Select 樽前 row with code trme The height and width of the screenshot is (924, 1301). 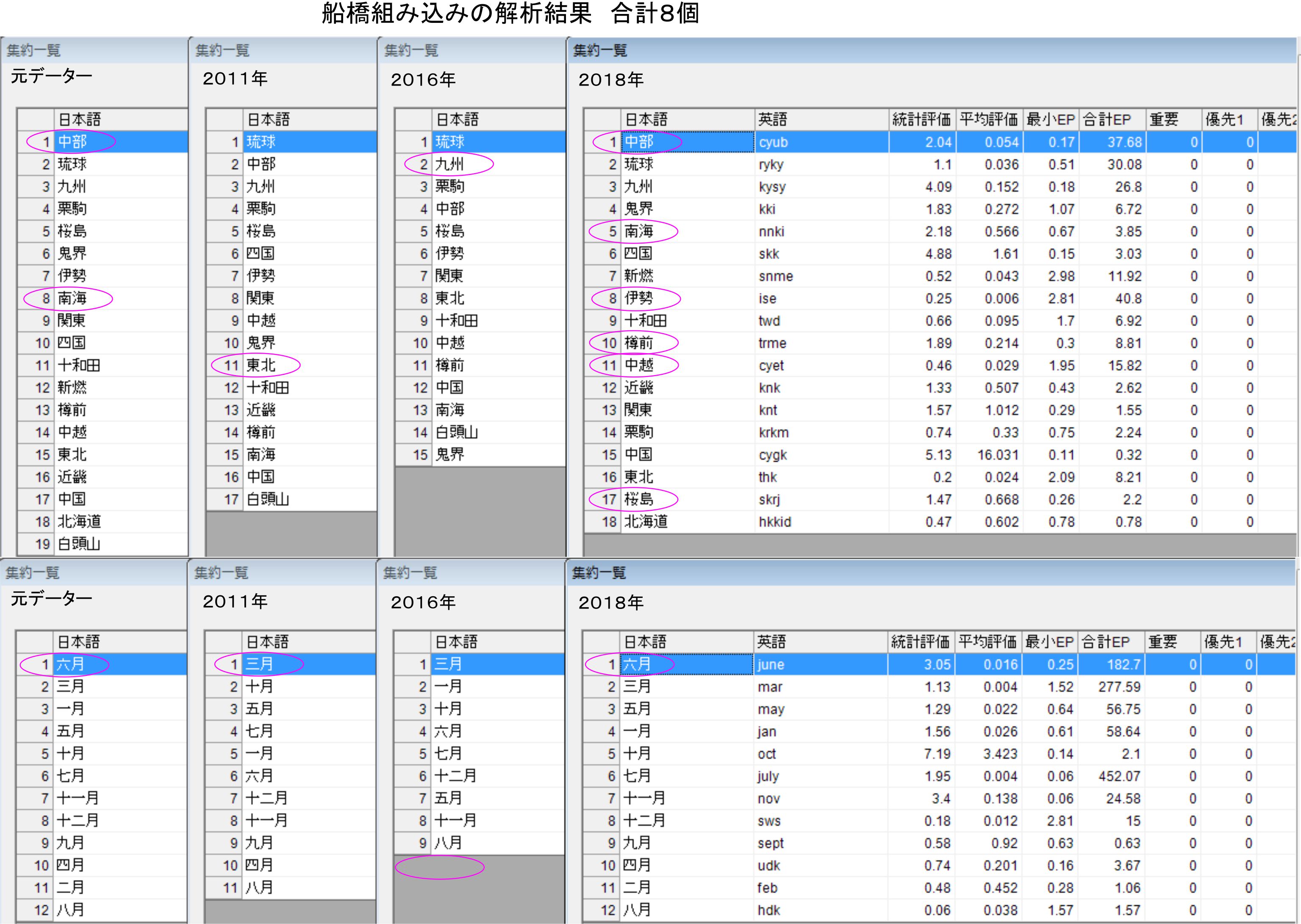(x=638, y=343)
